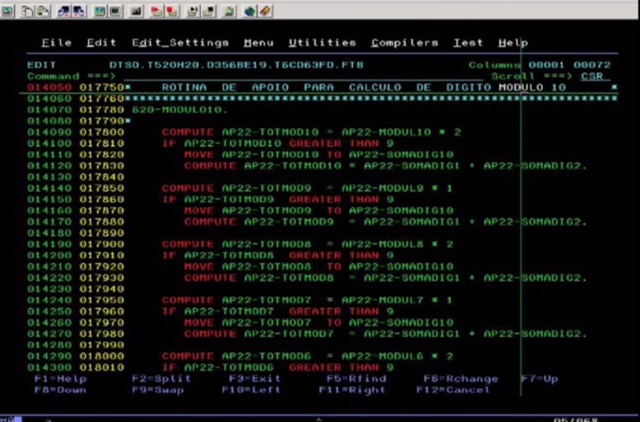
Task: Click sequence number 017980
Action: (x=102, y=334)
